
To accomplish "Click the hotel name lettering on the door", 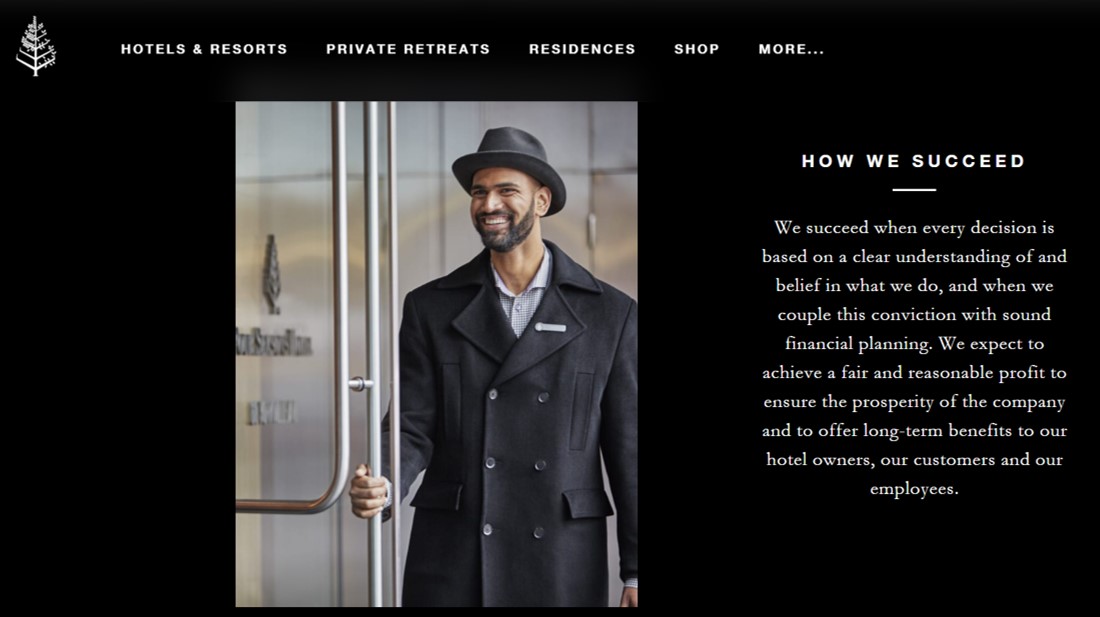I will (274, 342).
